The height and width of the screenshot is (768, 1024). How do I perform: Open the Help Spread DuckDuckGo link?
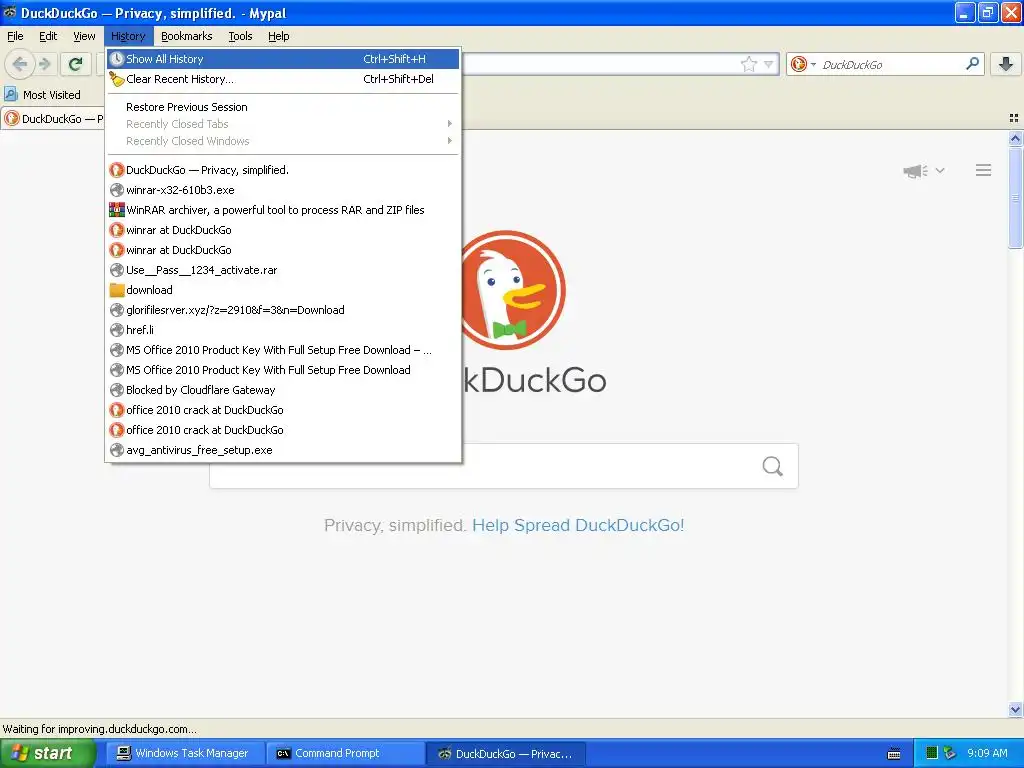[x=578, y=525]
